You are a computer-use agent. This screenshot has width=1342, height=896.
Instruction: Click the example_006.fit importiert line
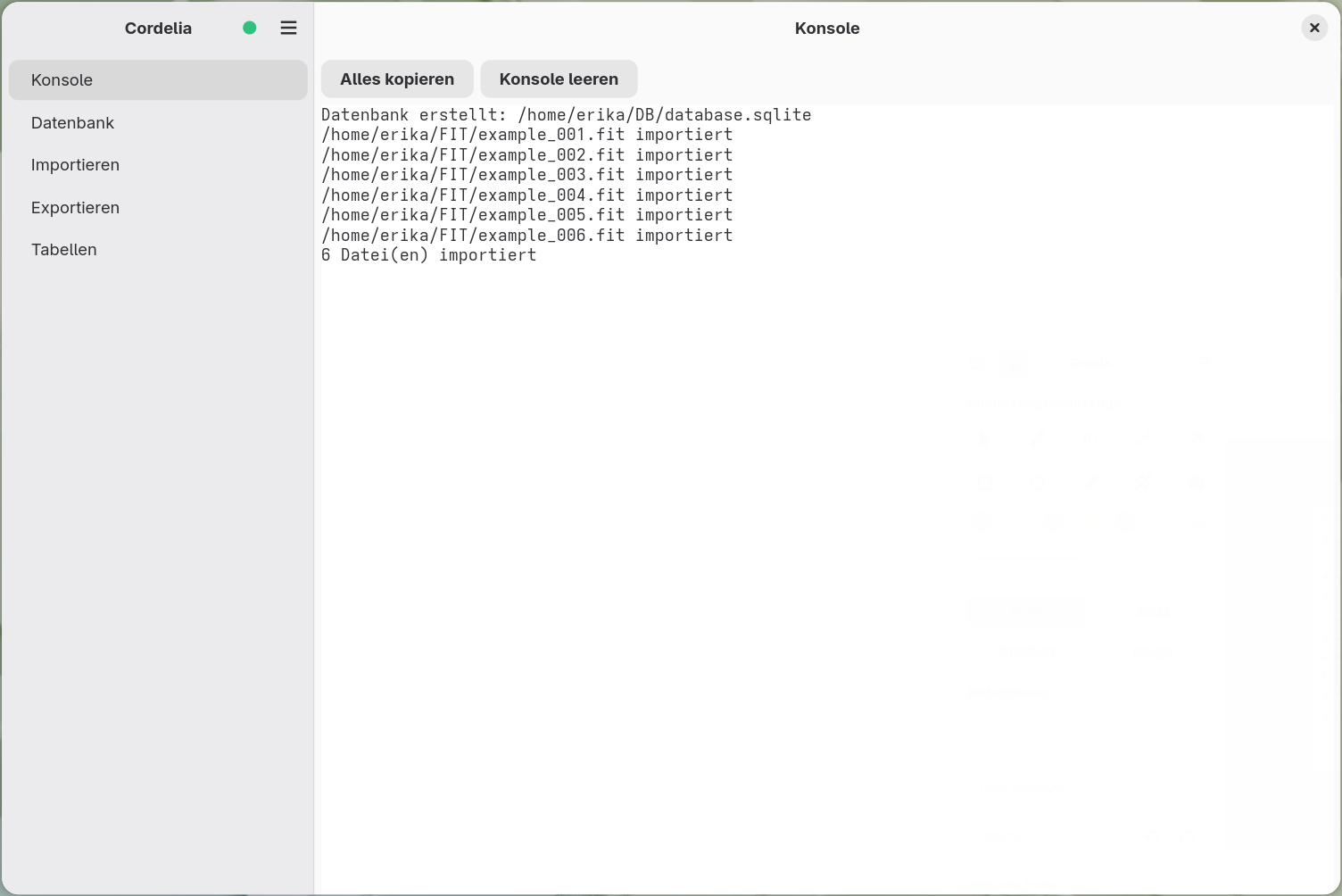[x=527, y=236]
